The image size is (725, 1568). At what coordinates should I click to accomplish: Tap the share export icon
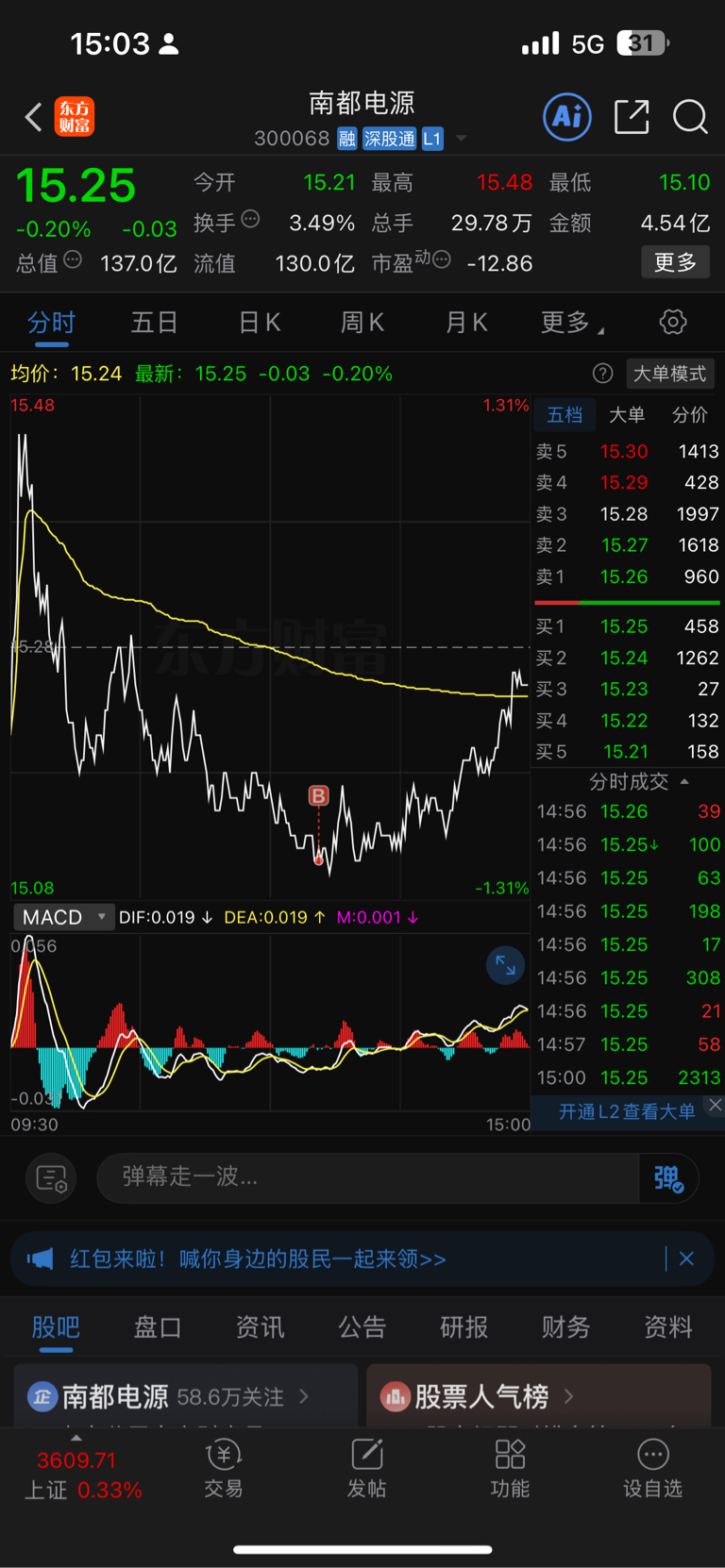632,117
